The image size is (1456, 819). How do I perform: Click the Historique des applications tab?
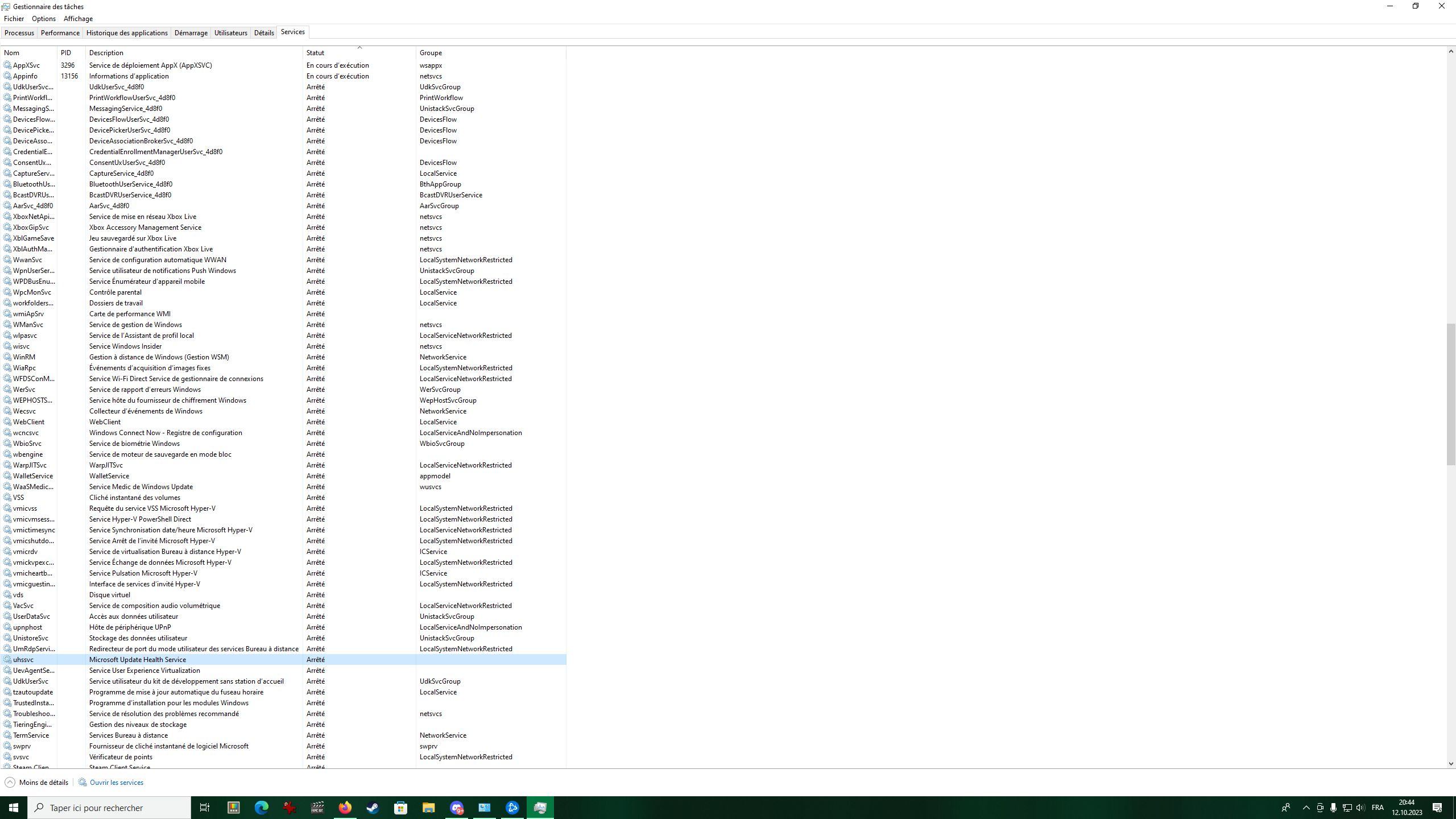(126, 32)
